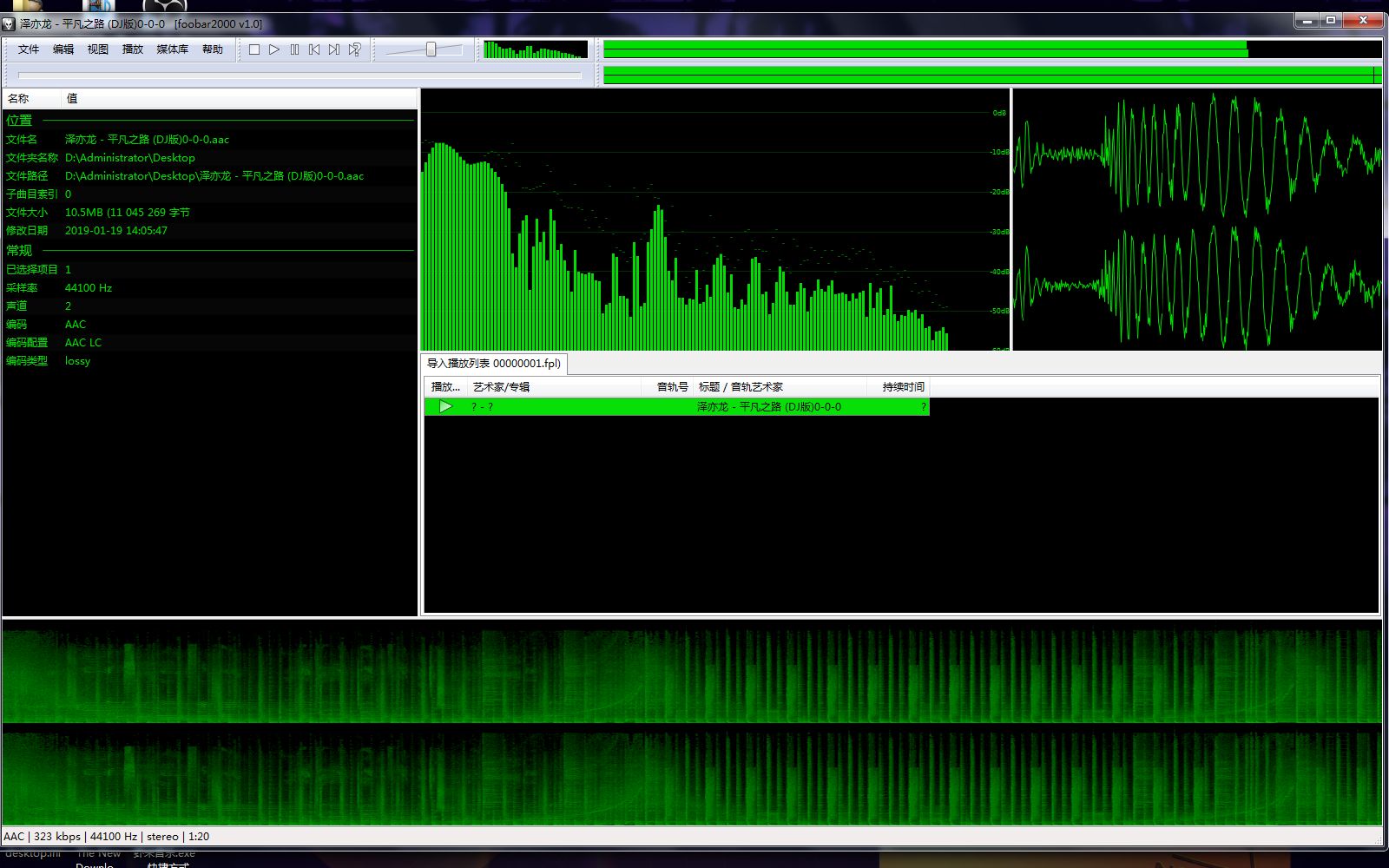Select the 文件大小 value 10.5MB

[x=128, y=212]
